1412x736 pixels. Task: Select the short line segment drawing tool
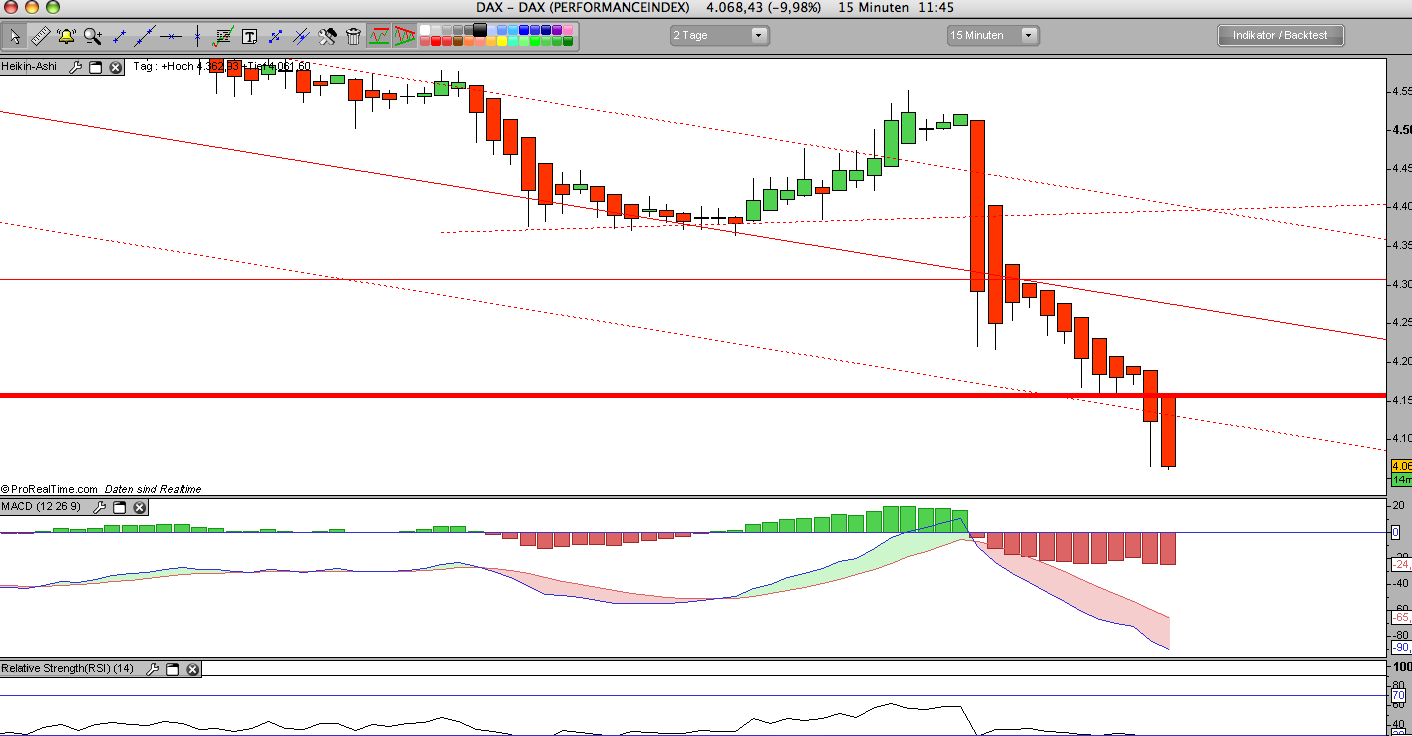[x=119, y=37]
